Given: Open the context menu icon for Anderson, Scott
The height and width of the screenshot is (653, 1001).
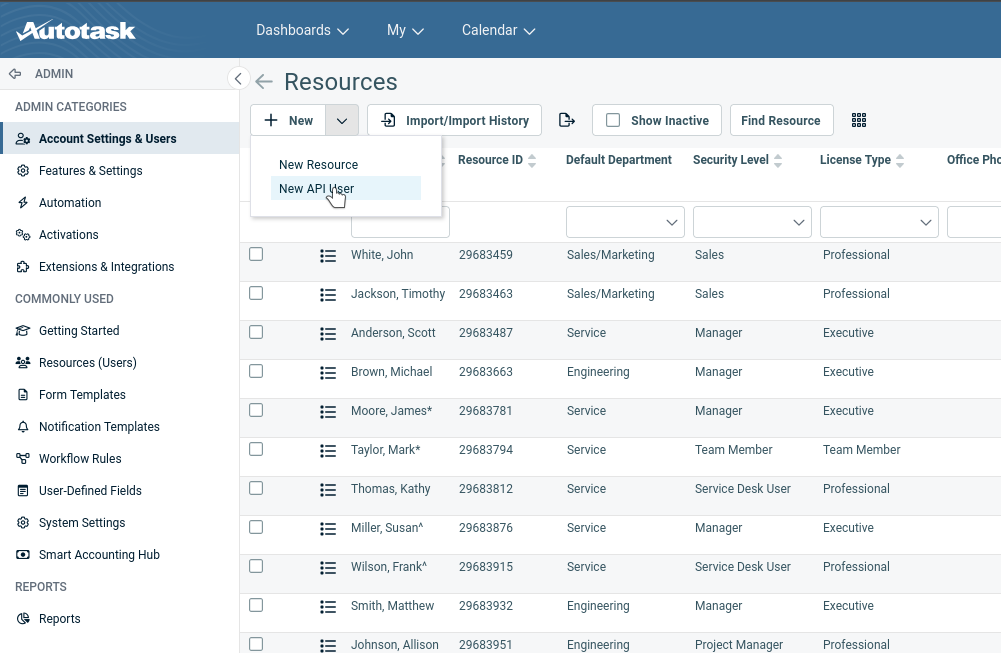Looking at the screenshot, I should [327, 334].
